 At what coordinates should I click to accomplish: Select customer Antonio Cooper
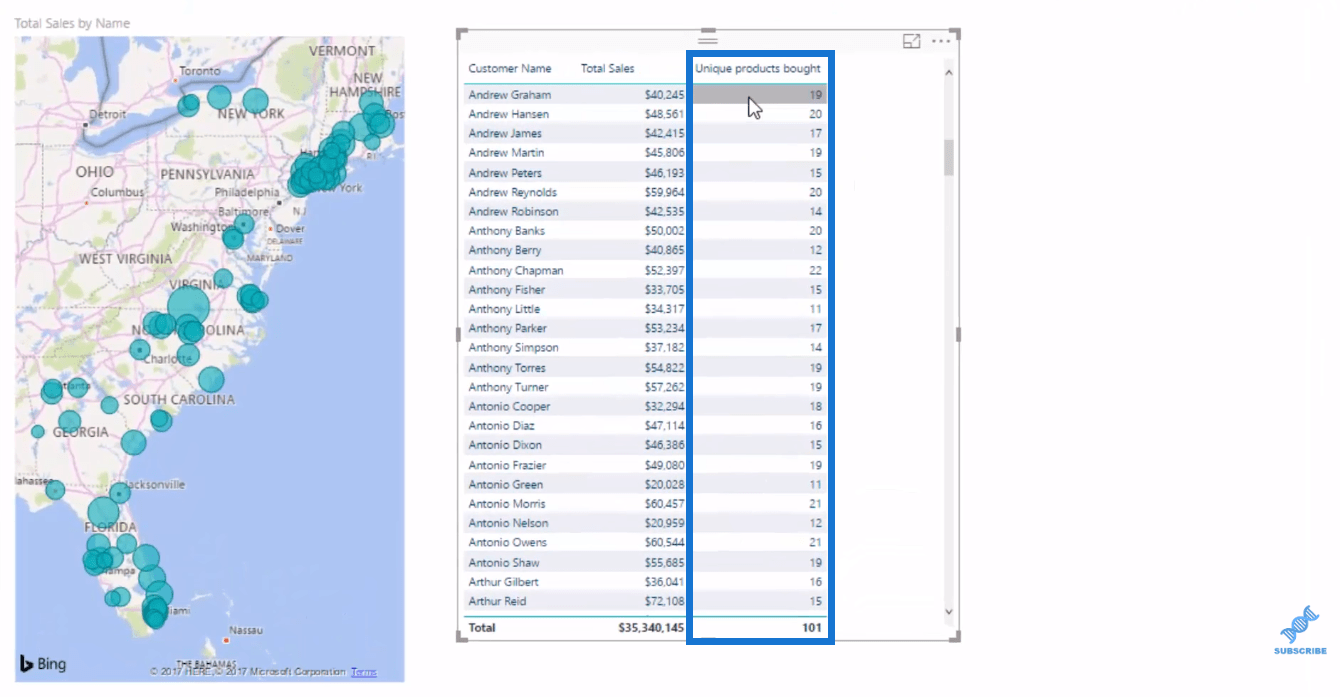(x=509, y=407)
